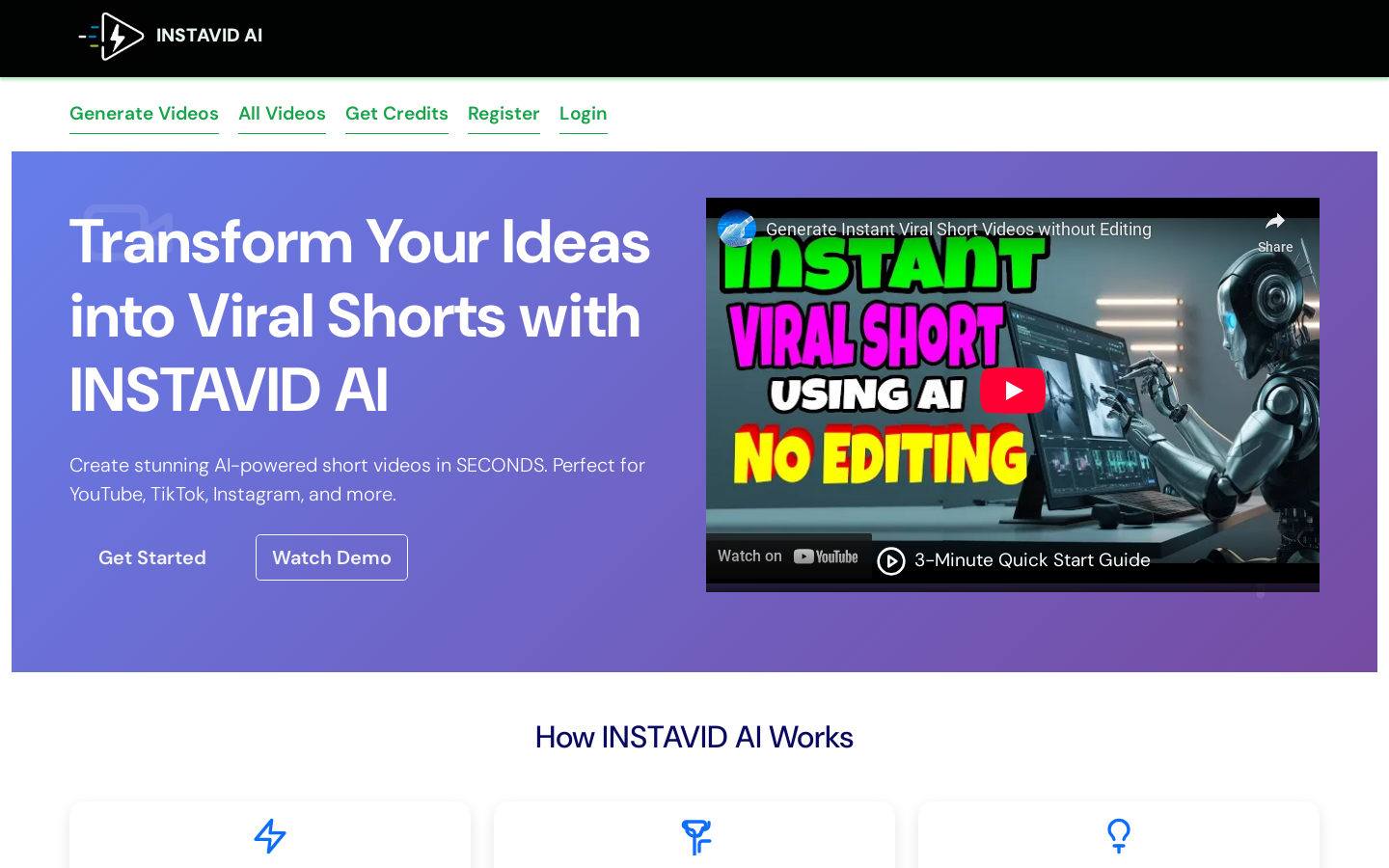Click the 3-Minute Quick Start Guide text

(1032, 560)
